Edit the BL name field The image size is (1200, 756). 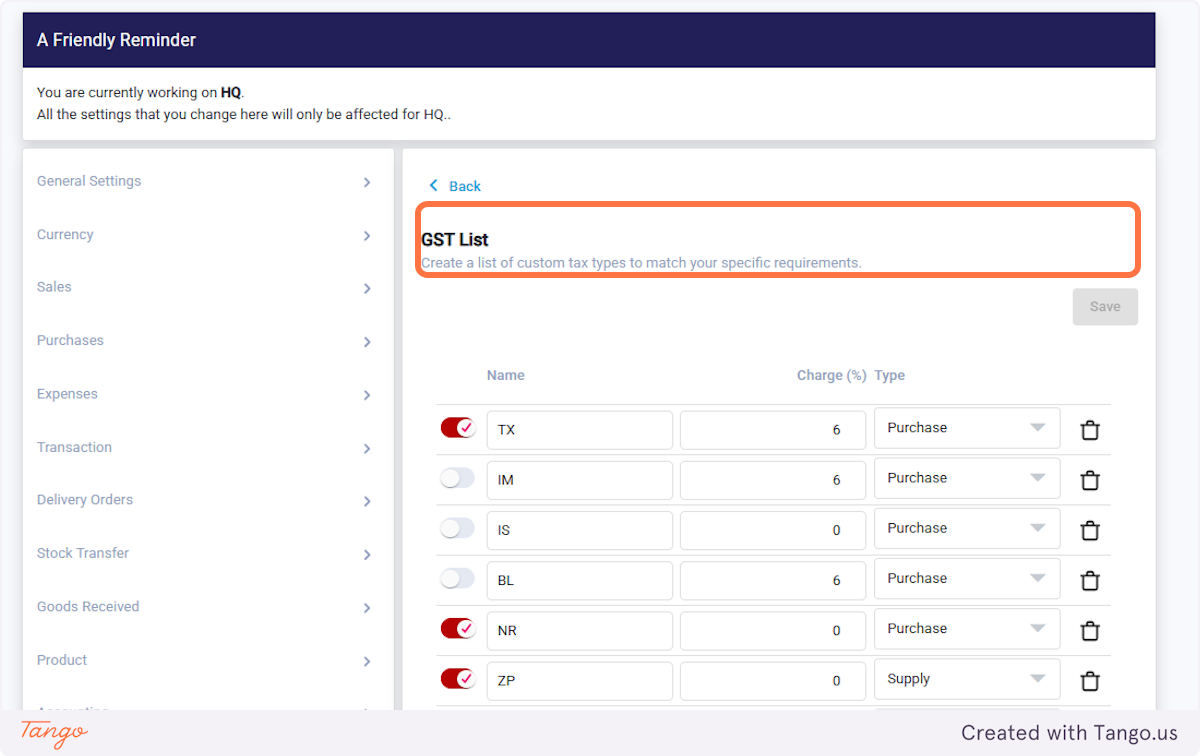(580, 580)
